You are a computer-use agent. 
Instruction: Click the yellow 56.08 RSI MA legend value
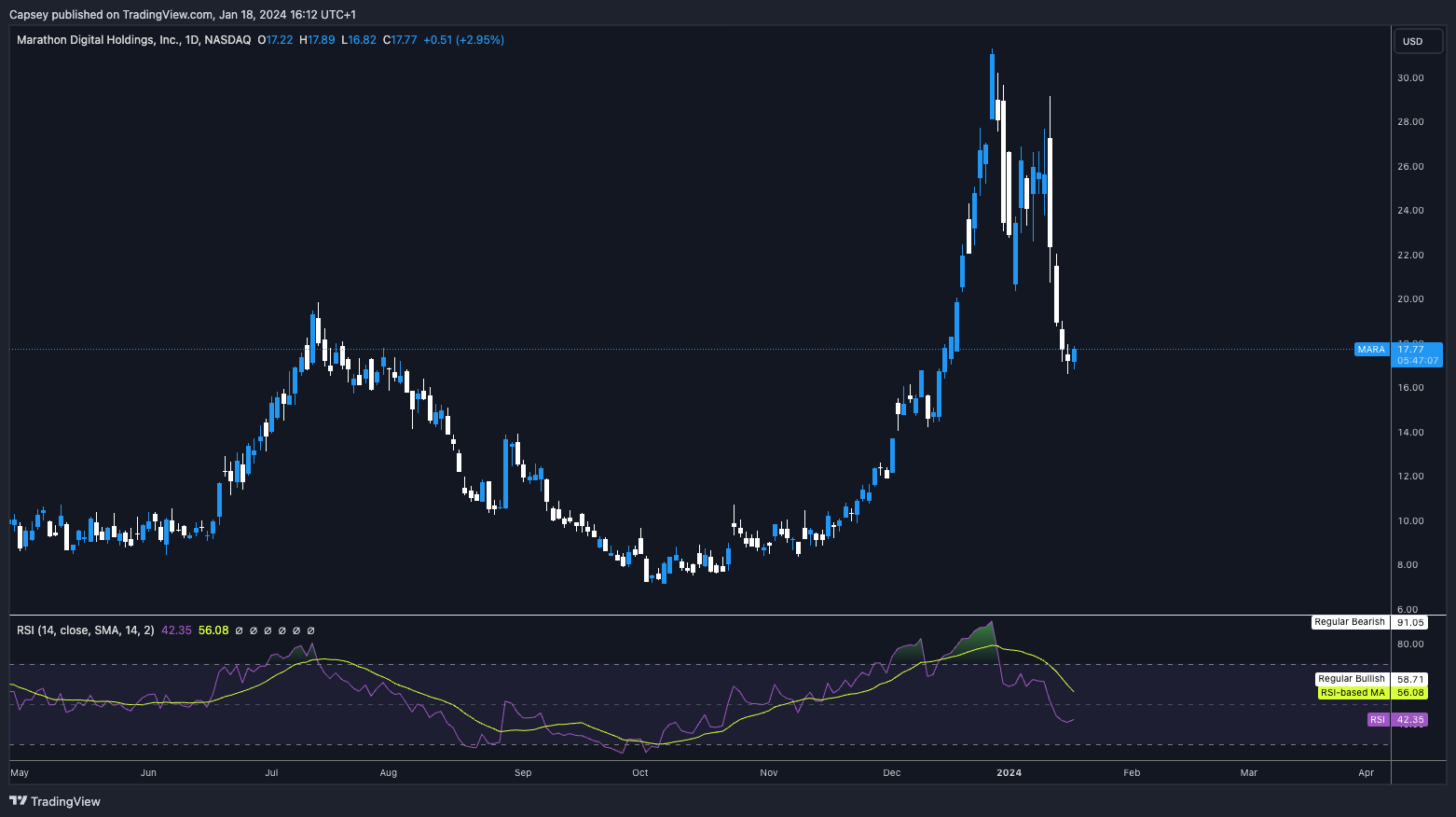click(x=213, y=630)
